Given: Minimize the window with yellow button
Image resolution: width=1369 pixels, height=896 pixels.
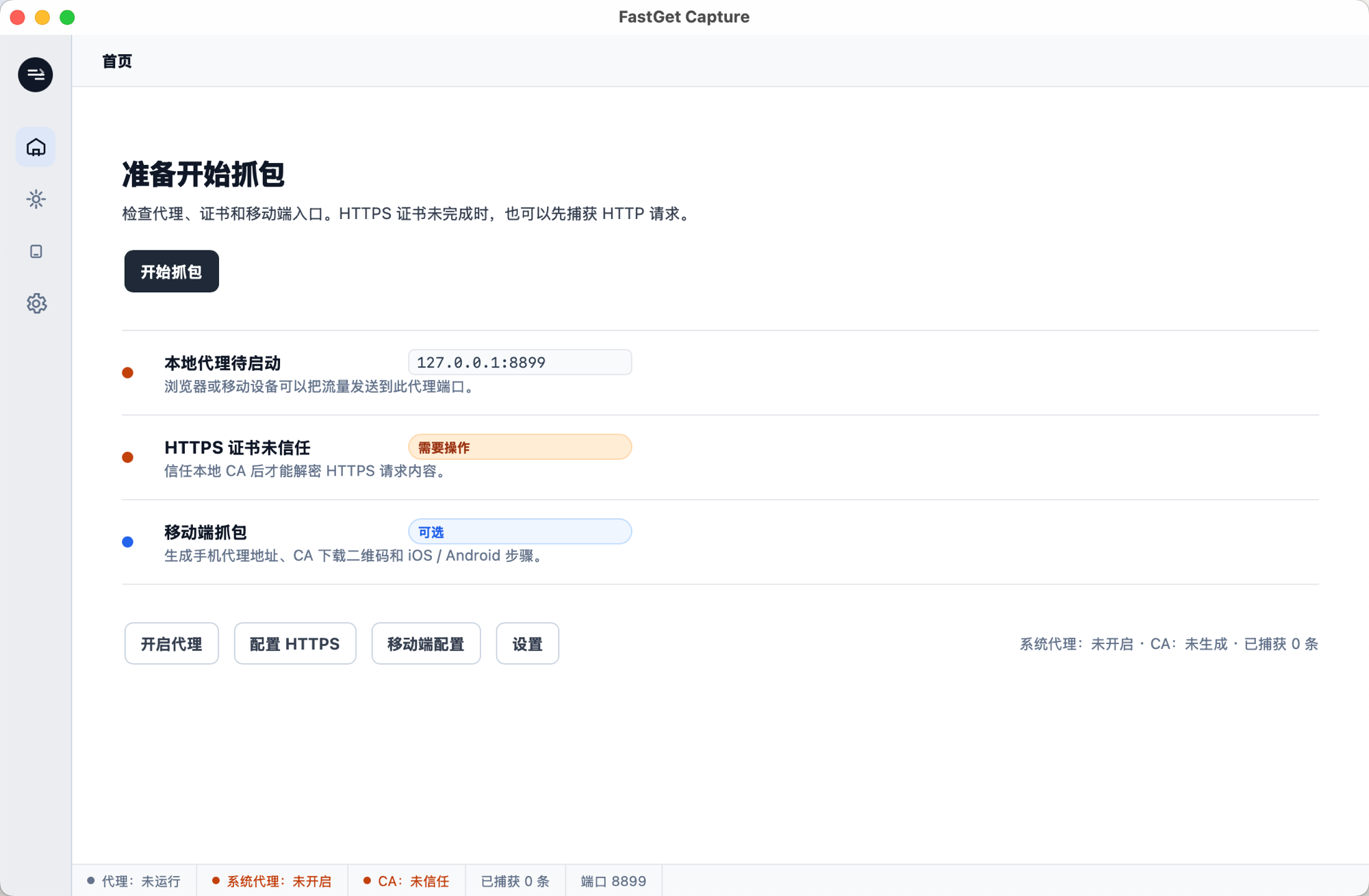Looking at the screenshot, I should 42,17.
